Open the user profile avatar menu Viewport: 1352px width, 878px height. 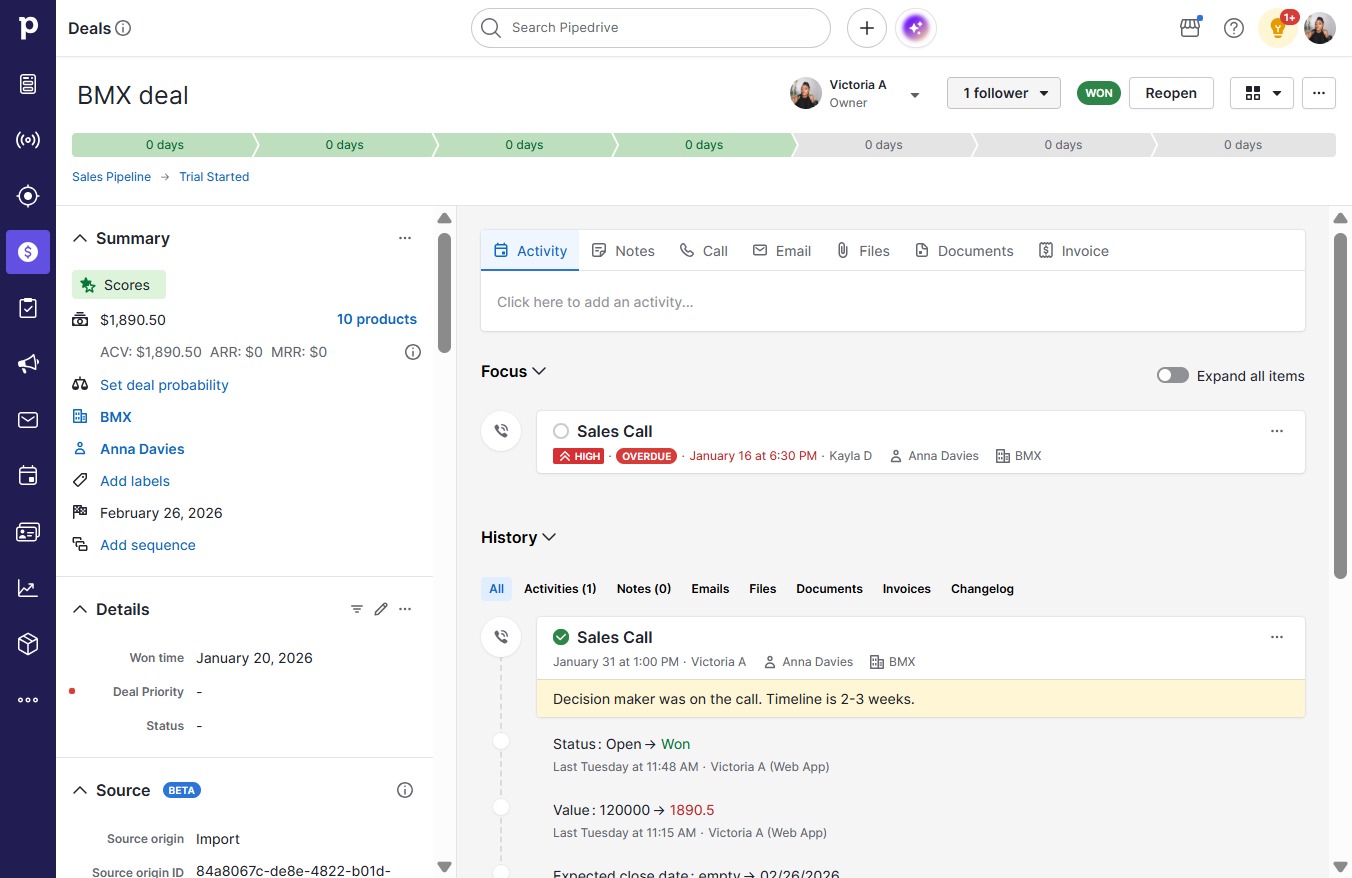(1320, 28)
